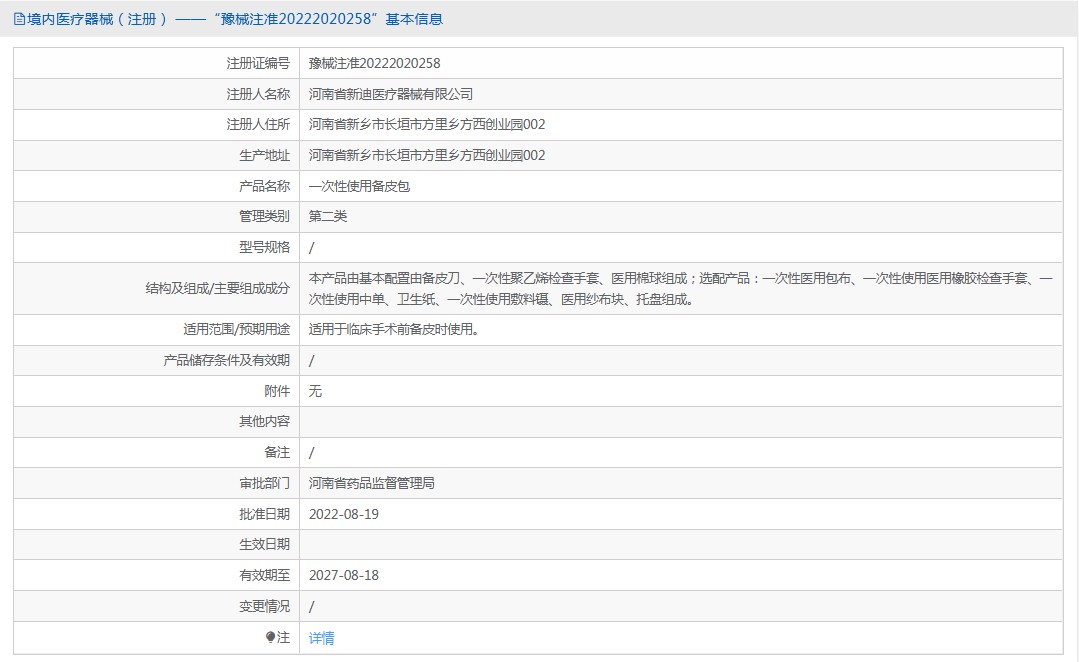Click the 型号规格 row label

pos(264,247)
